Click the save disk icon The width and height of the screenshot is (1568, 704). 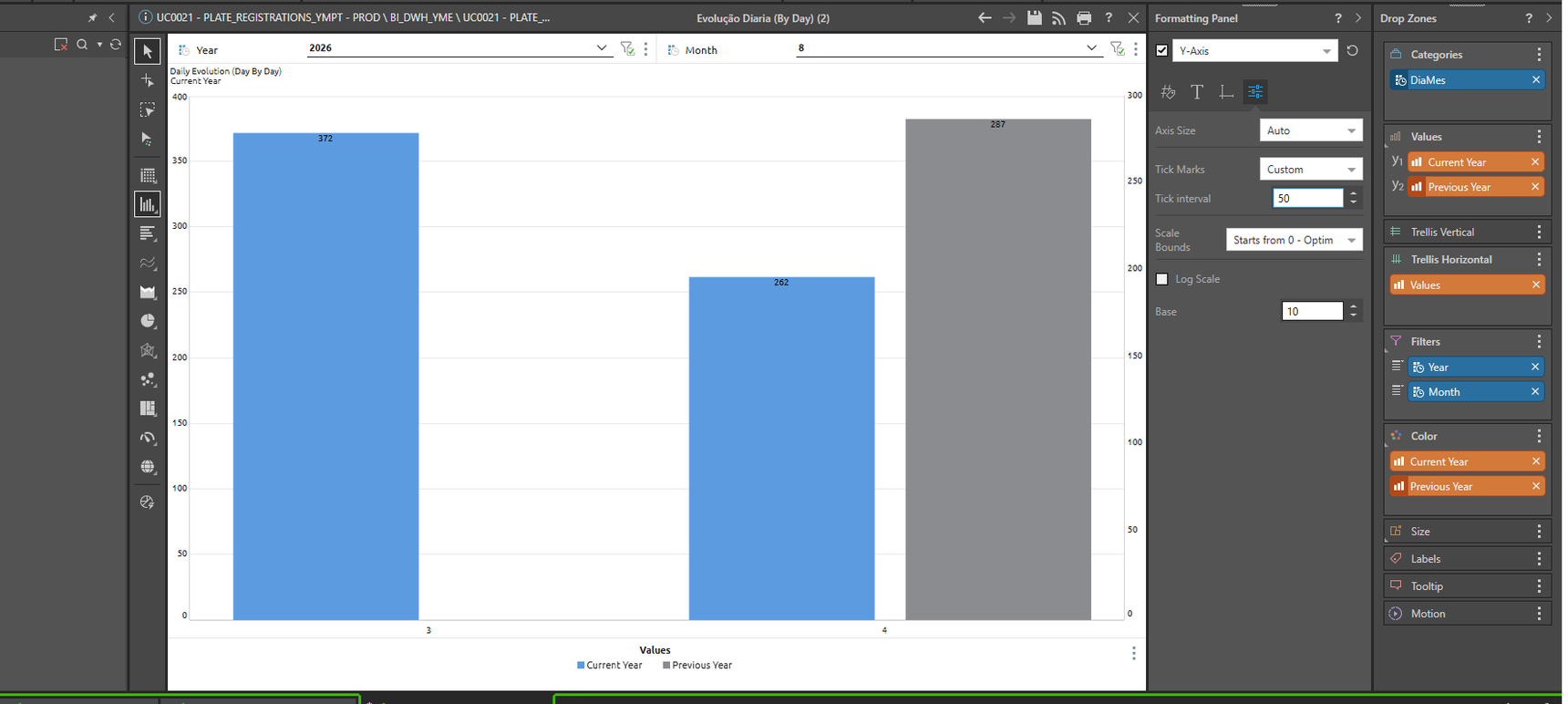point(1034,17)
